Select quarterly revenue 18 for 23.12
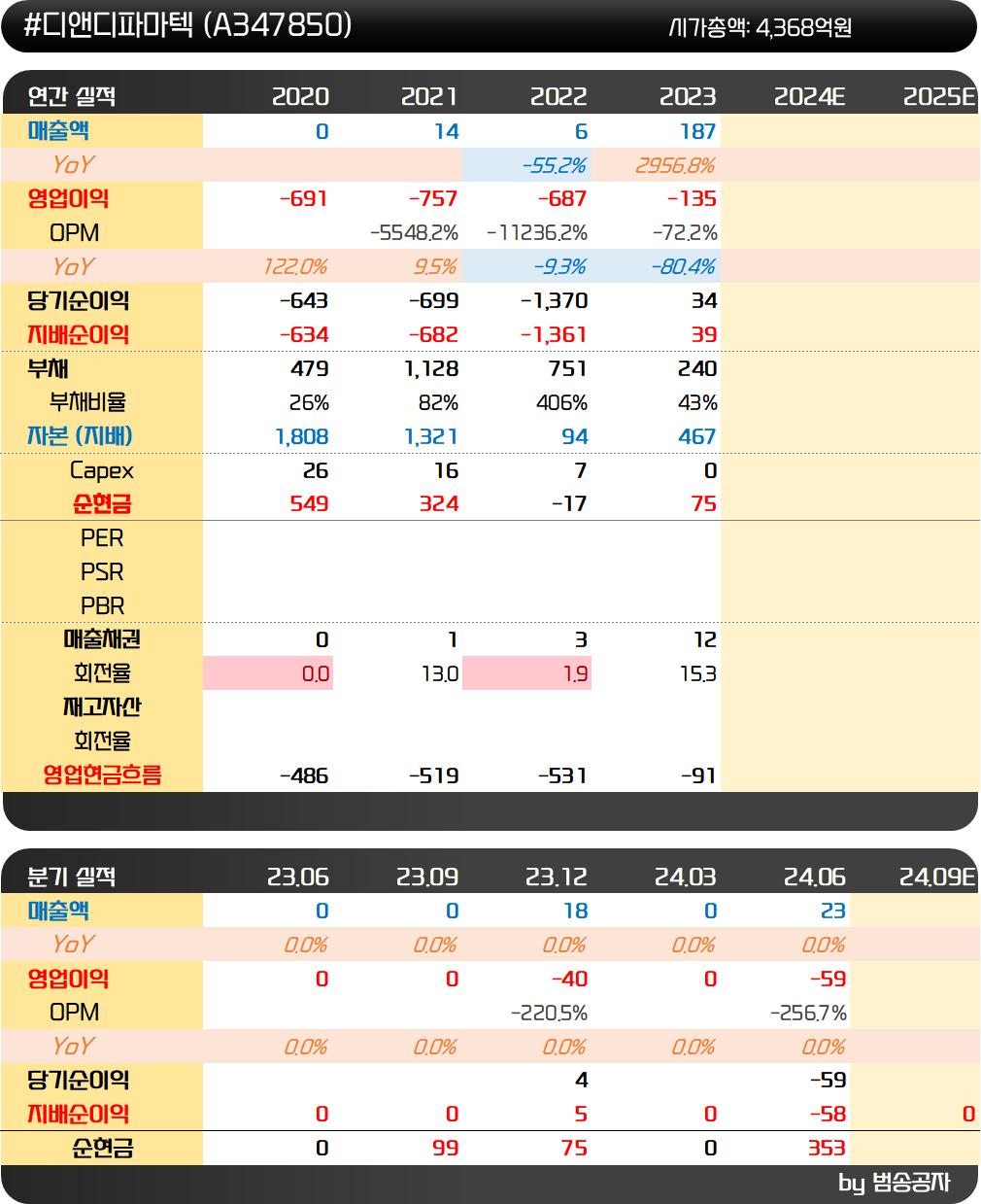 click(x=576, y=912)
